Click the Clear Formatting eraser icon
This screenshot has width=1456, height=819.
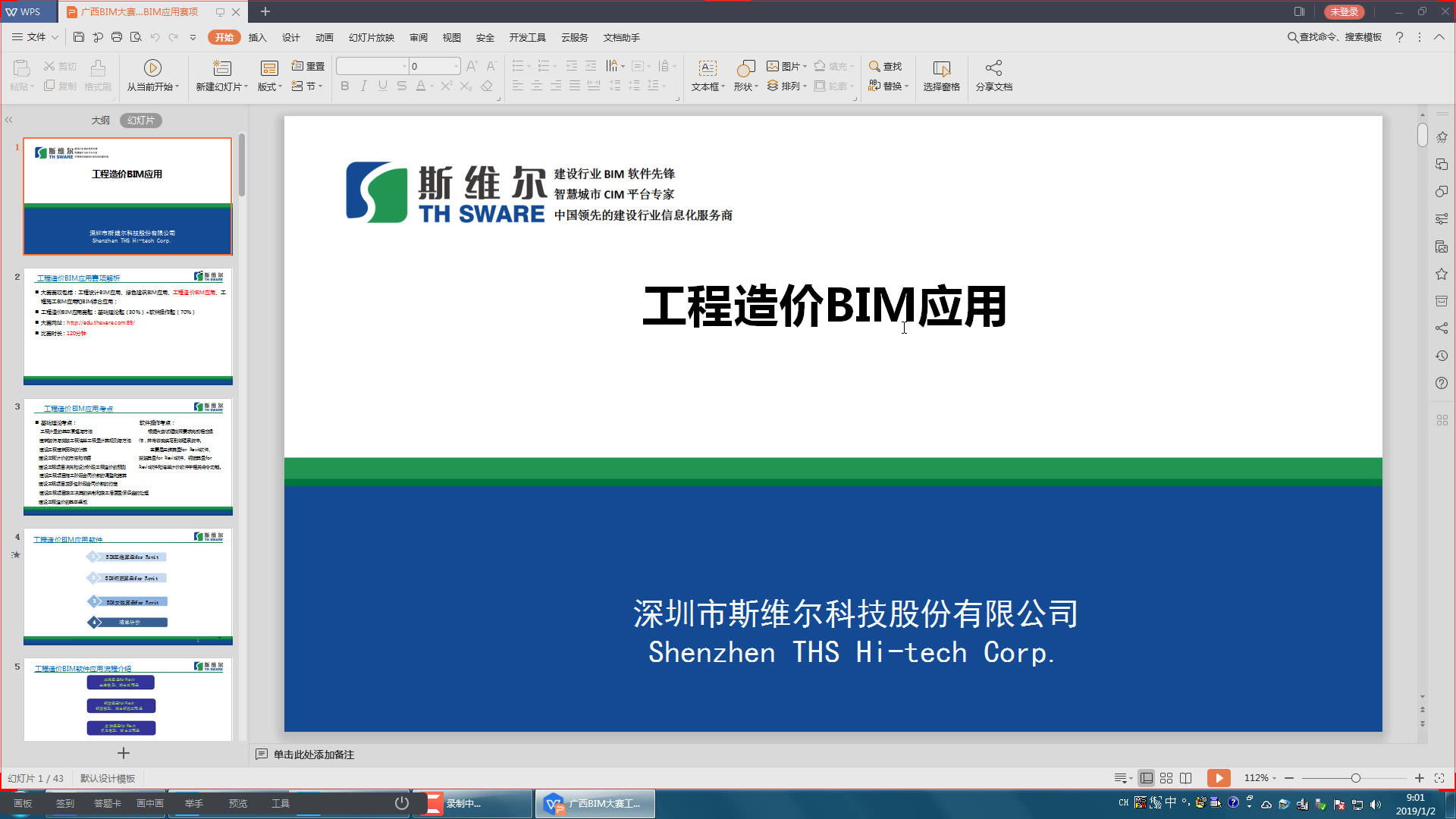[x=487, y=86]
